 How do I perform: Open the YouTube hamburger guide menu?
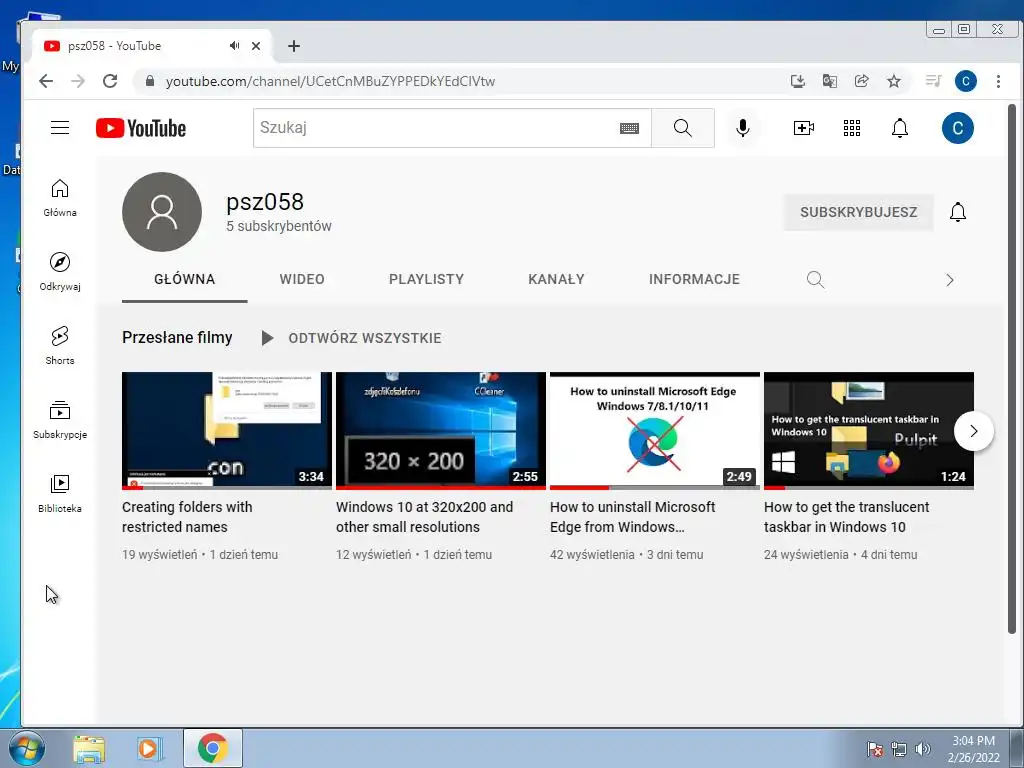click(x=59, y=127)
